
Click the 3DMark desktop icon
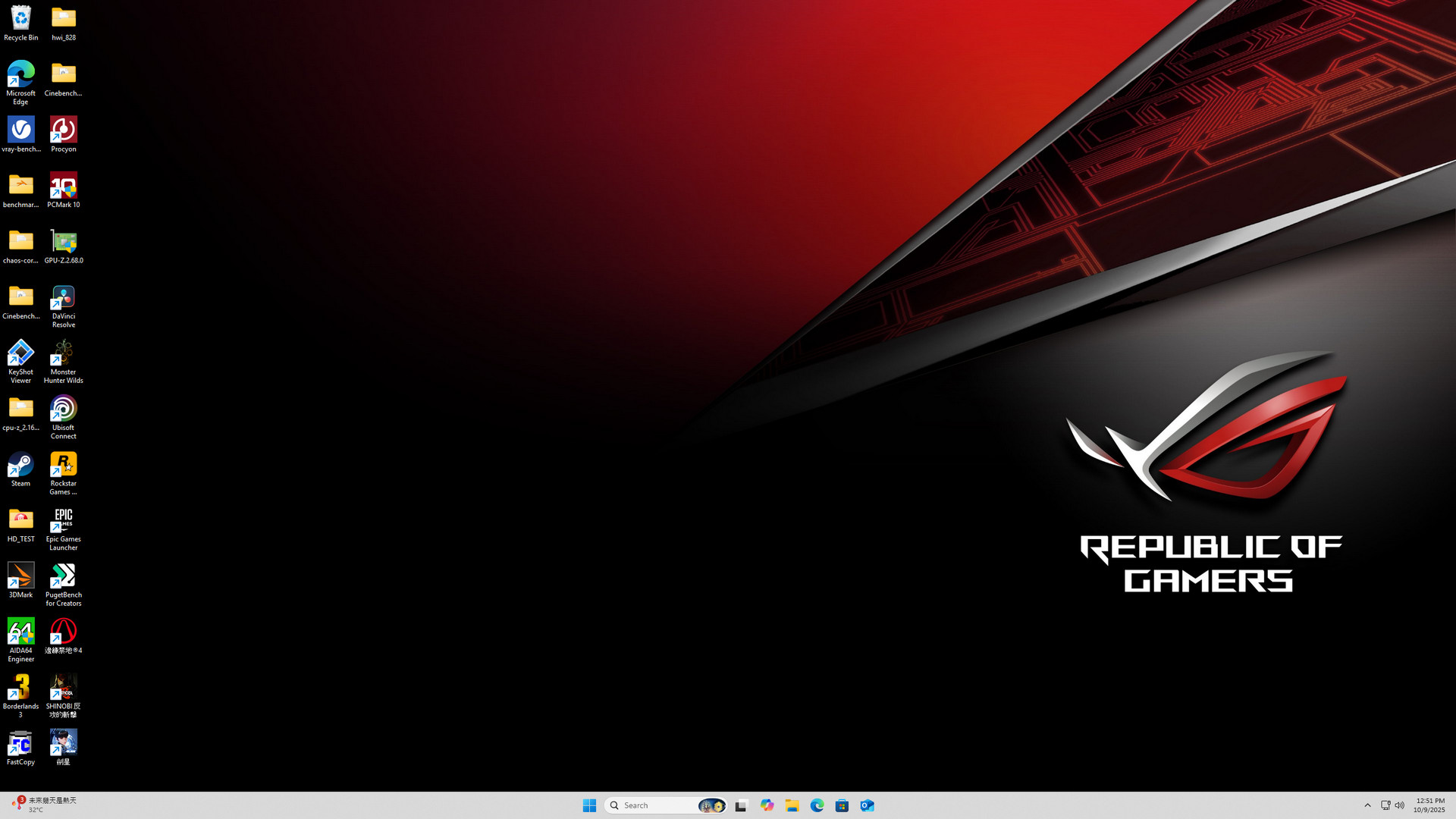point(20,576)
